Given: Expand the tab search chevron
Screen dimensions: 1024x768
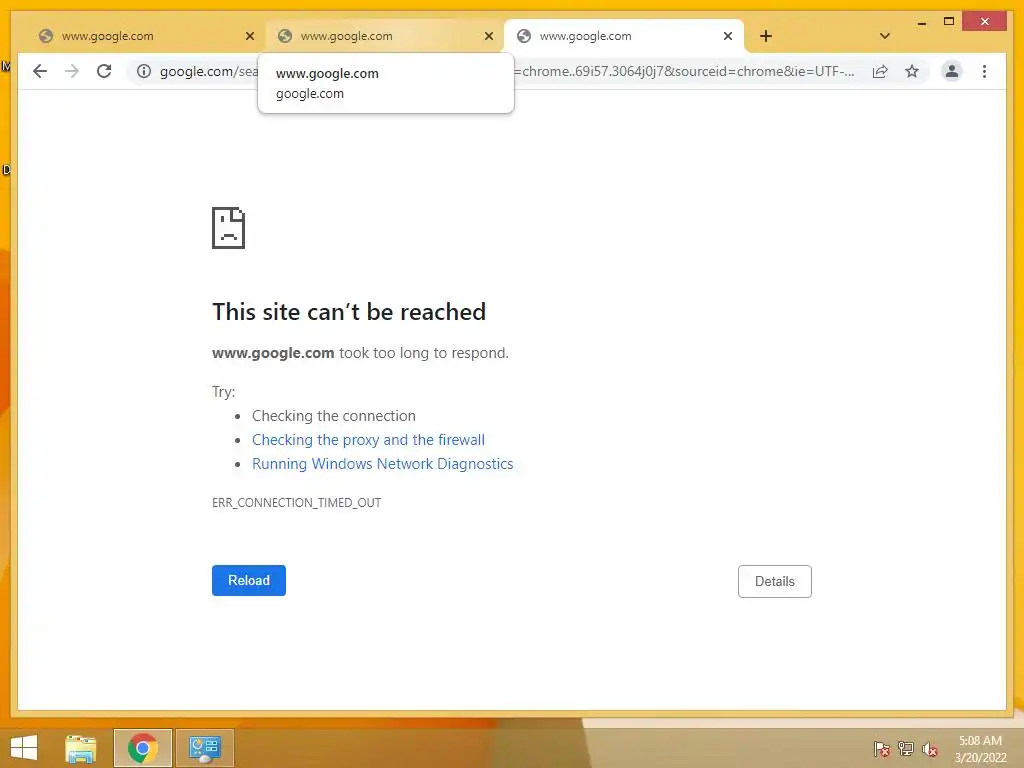Looking at the screenshot, I should click(885, 36).
